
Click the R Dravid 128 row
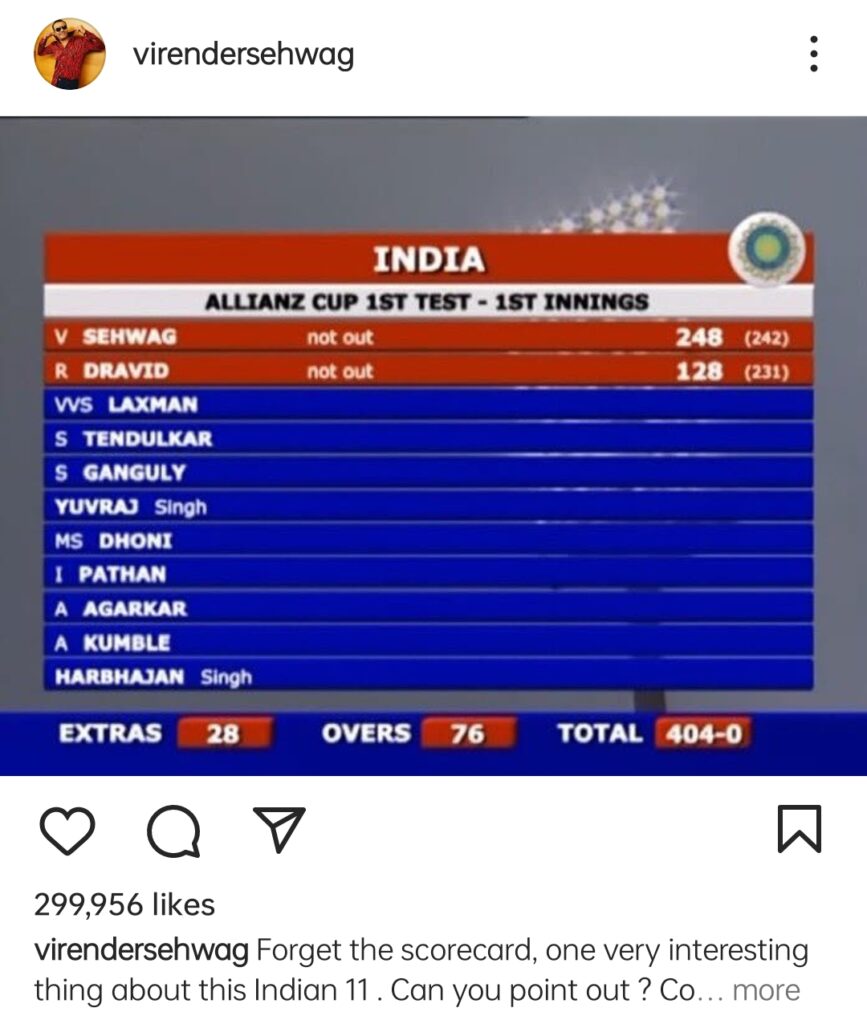click(x=428, y=371)
